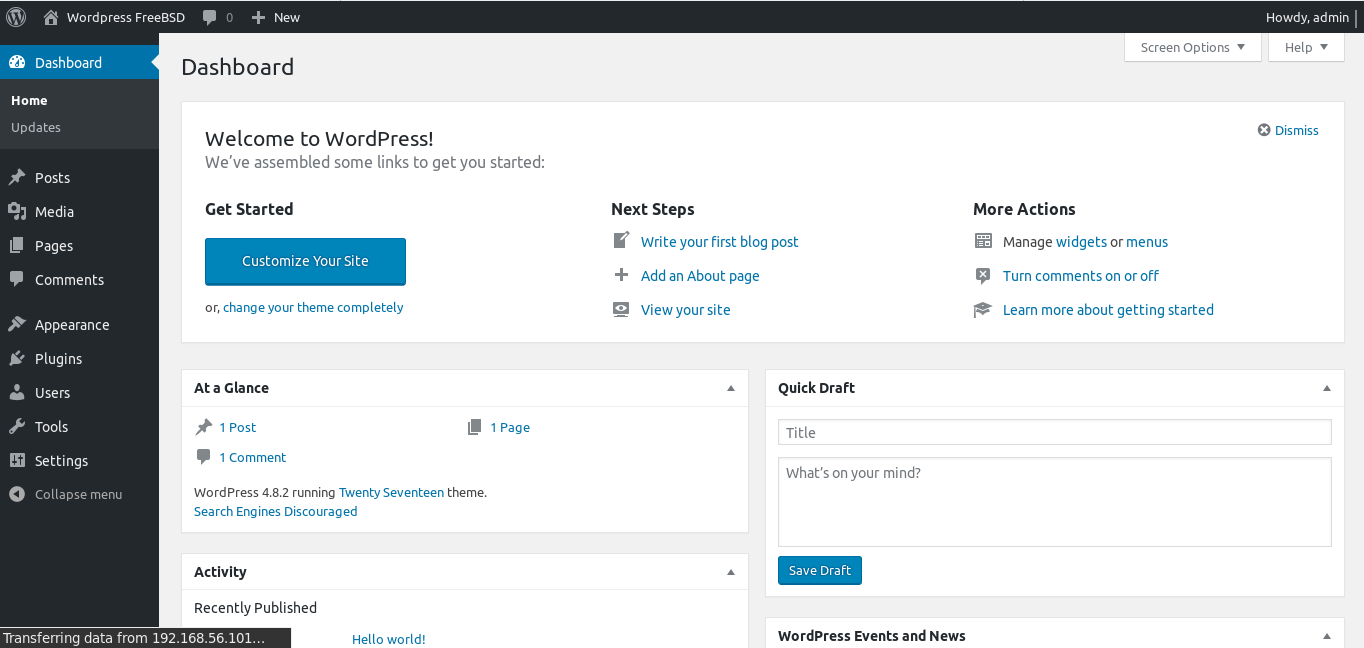Image resolution: width=1364 pixels, height=648 pixels.
Task: Open the Hello world! post link
Action: 389,639
